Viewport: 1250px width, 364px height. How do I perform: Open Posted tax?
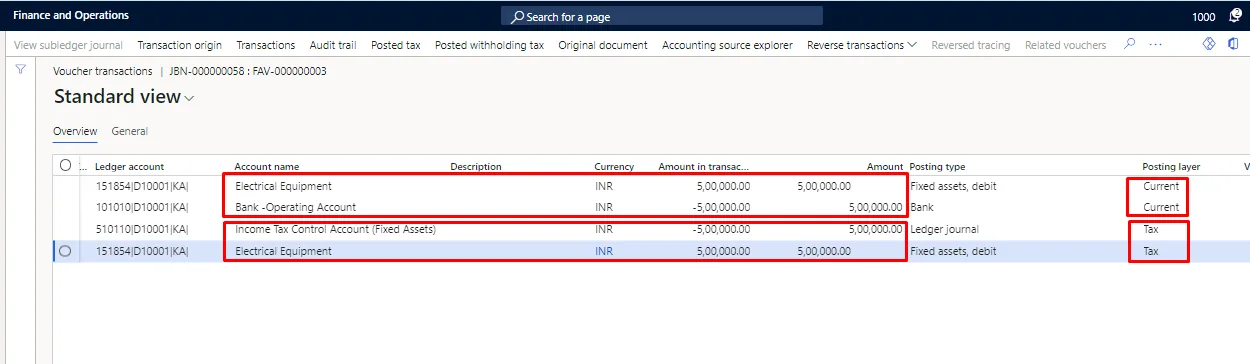coord(396,45)
